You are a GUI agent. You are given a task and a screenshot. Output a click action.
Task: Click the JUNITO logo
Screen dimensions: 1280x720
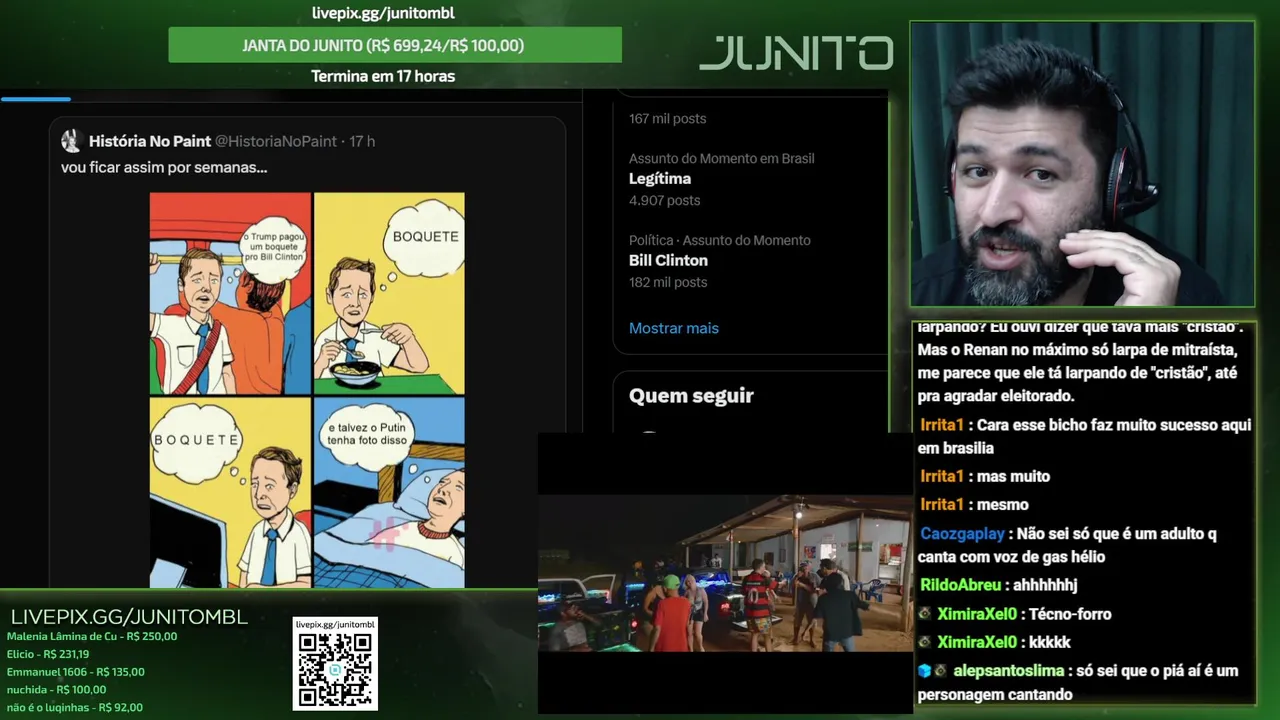pos(796,53)
